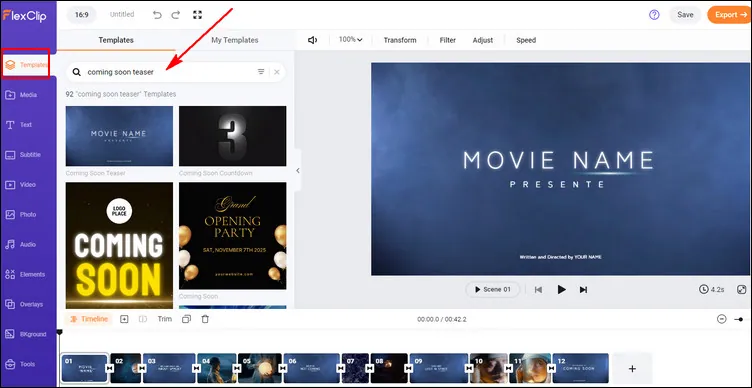Click the search magnifier icon
The image size is (752, 388).
(x=76, y=72)
